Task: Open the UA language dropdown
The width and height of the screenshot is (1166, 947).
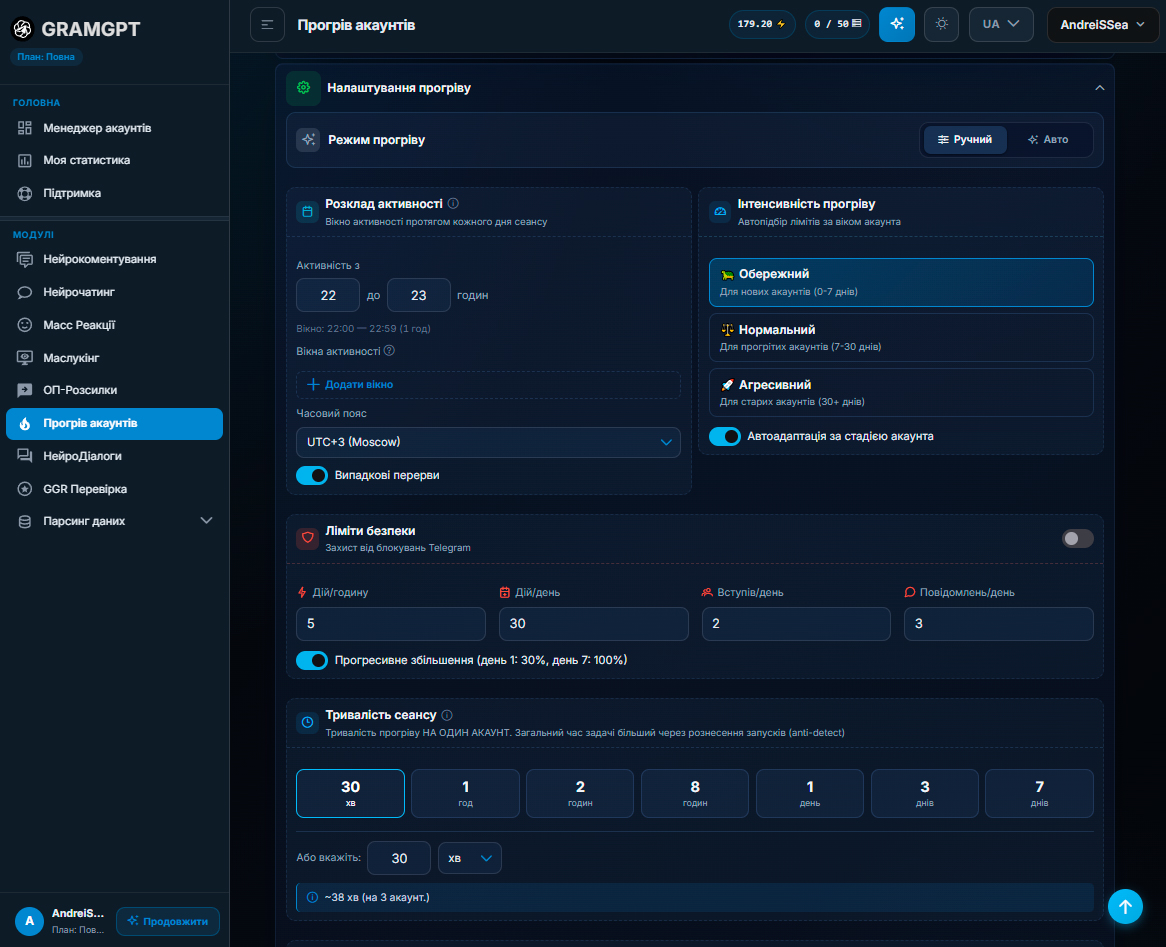Action: [1001, 25]
